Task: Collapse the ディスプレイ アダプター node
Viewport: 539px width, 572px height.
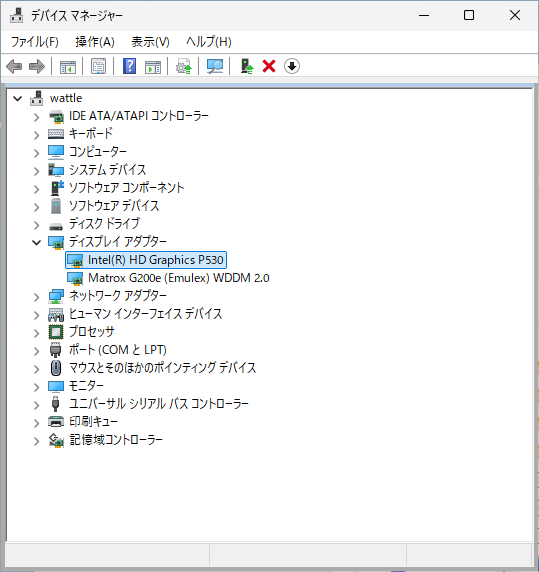Action: [36, 242]
